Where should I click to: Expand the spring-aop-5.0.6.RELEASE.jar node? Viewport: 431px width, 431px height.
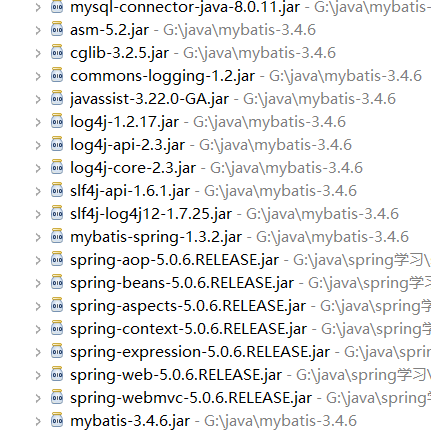(x=38, y=260)
